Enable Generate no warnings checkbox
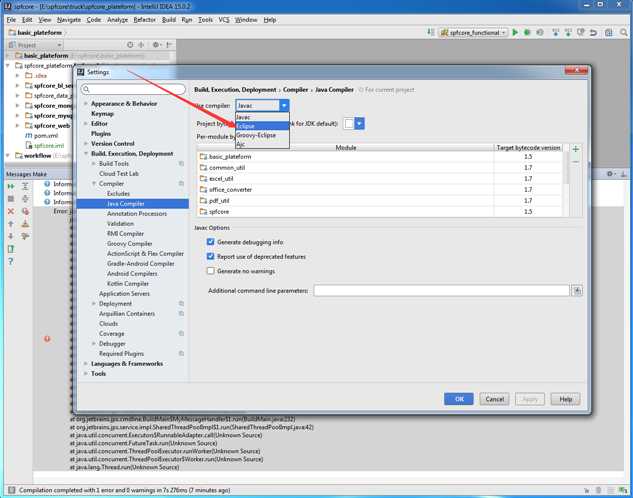 pyautogui.click(x=210, y=271)
